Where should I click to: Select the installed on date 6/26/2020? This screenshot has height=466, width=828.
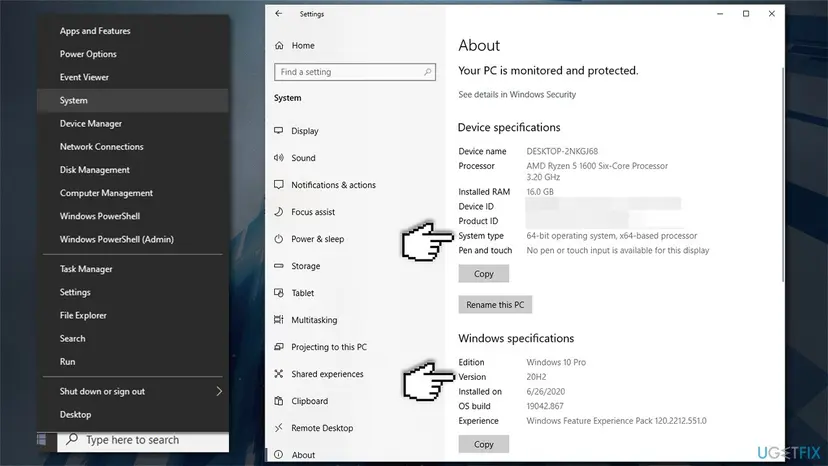[x=545, y=392]
